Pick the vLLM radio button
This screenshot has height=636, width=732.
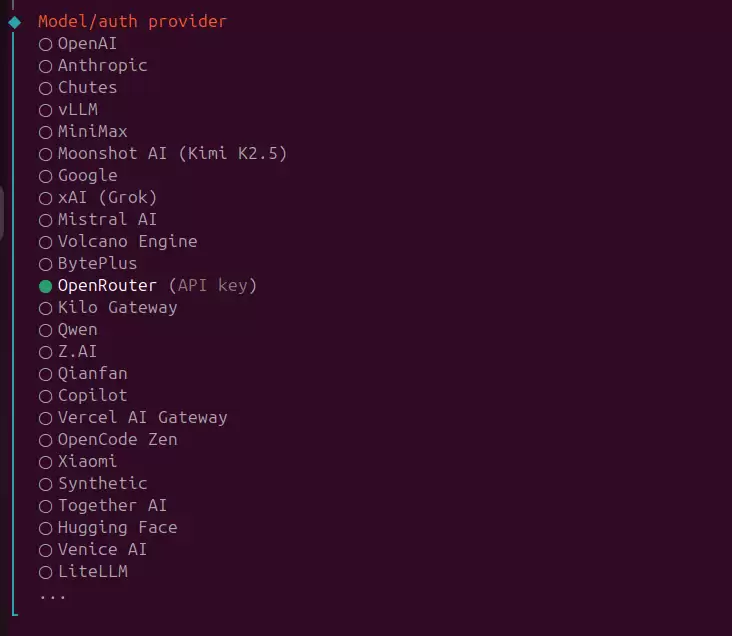[x=45, y=110]
